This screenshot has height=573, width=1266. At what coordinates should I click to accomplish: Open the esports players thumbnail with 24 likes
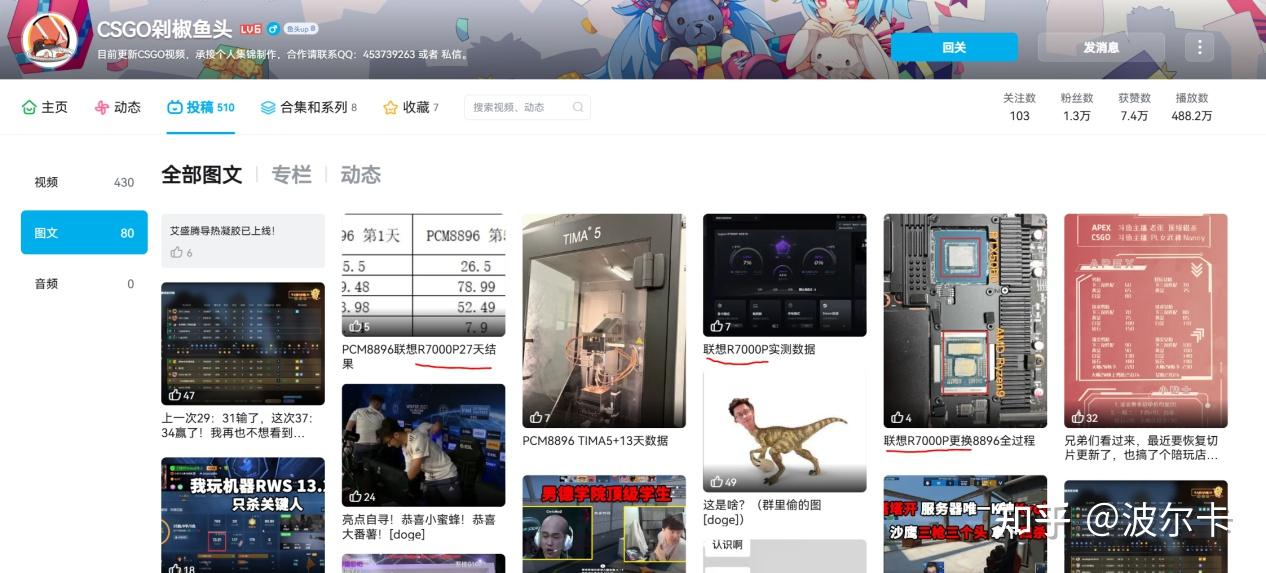[423, 446]
